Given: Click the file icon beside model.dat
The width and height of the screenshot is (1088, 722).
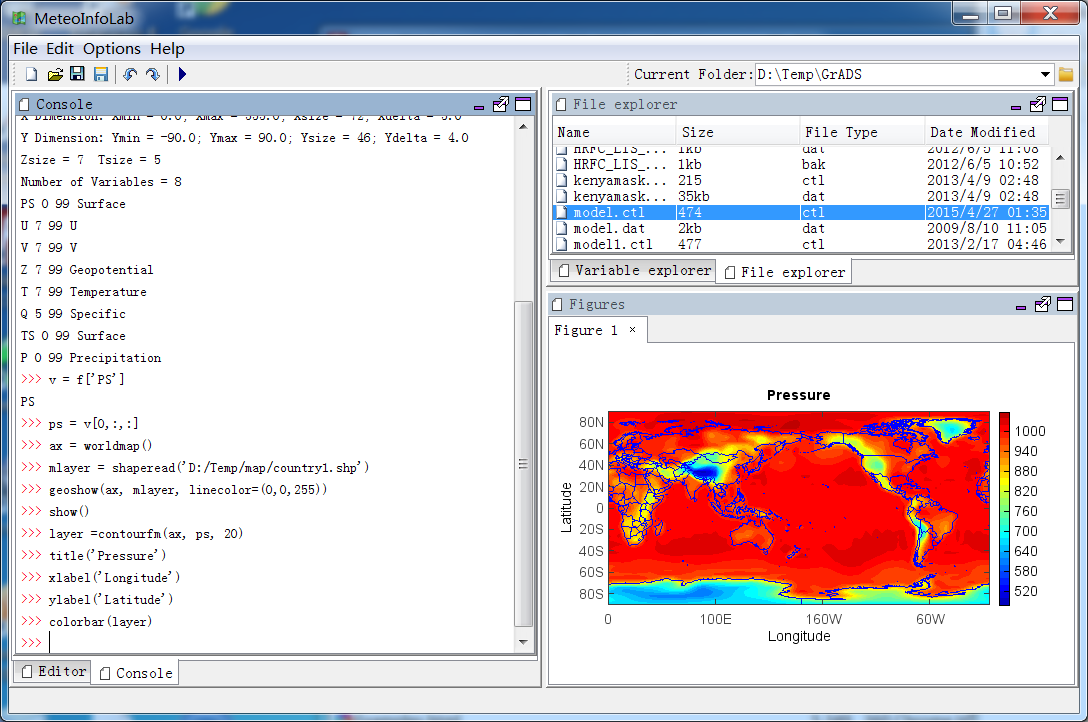Looking at the screenshot, I should point(562,228).
